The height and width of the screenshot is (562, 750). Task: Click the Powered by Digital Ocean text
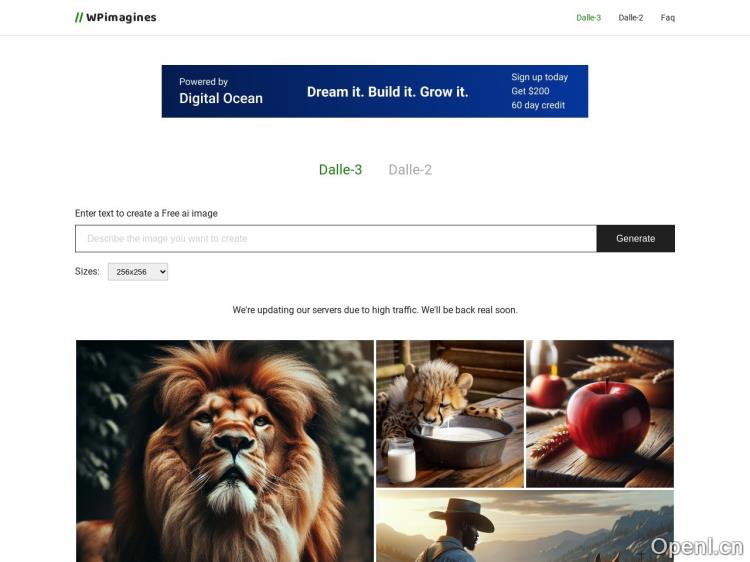[x=221, y=91]
